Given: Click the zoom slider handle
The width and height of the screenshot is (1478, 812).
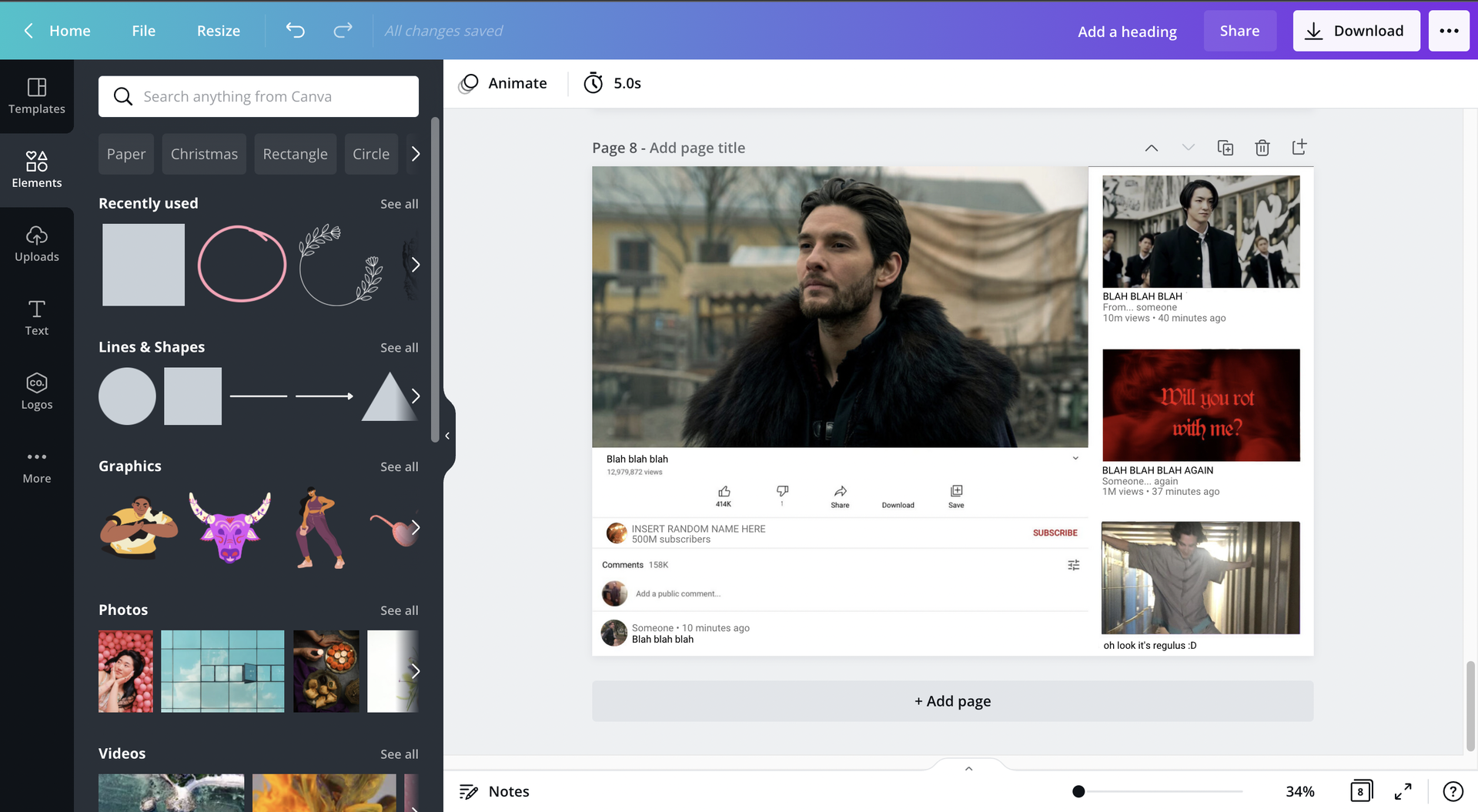Looking at the screenshot, I should [x=1078, y=791].
